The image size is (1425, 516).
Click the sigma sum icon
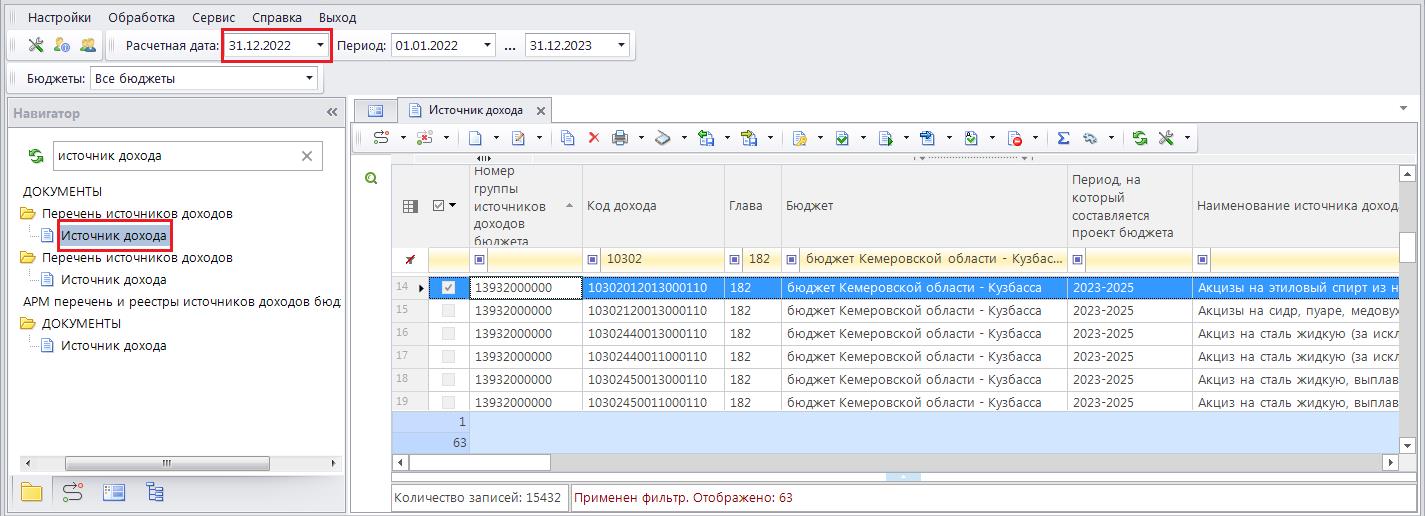1063,138
